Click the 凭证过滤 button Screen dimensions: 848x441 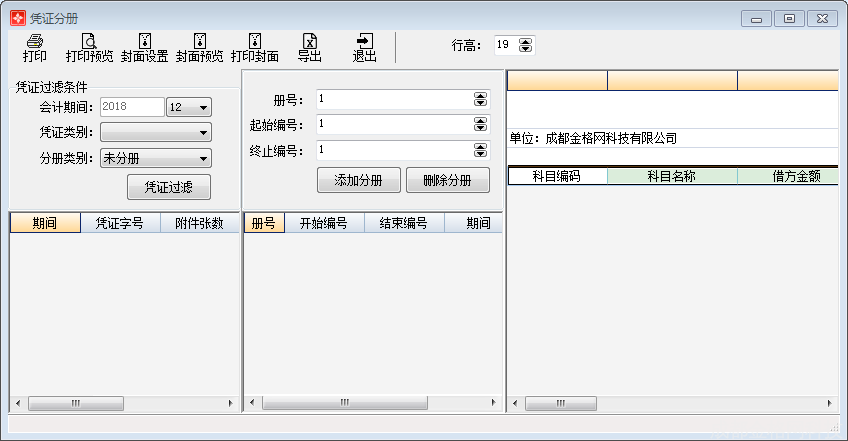point(169,187)
